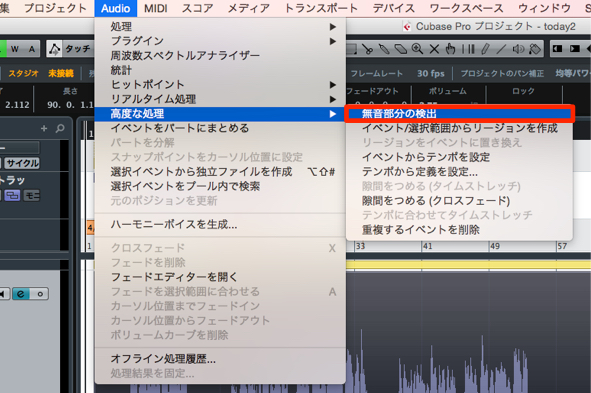The width and height of the screenshot is (591, 393).
Task: Choose 選択イベントから独立ファイルを作成
Action: [x=220, y=172]
